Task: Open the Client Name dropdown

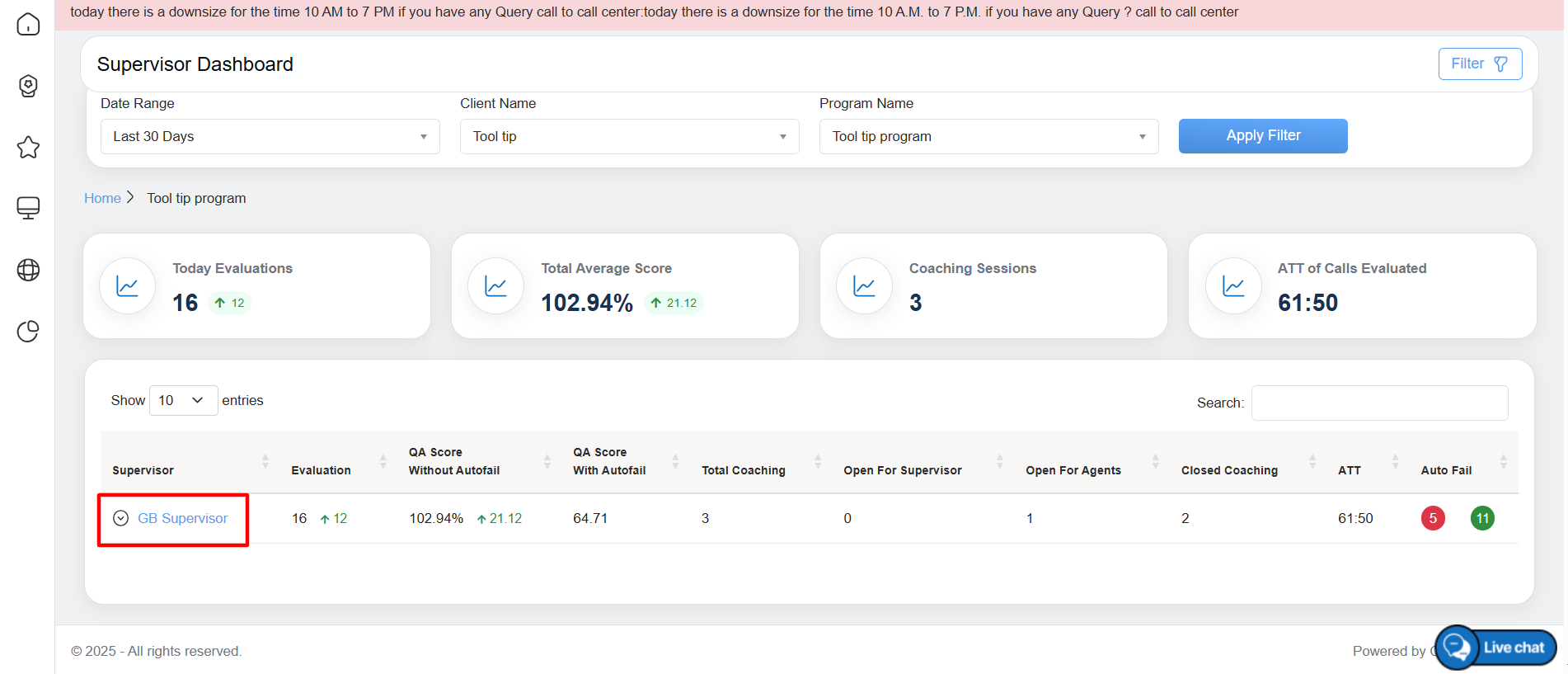Action: coord(629,136)
